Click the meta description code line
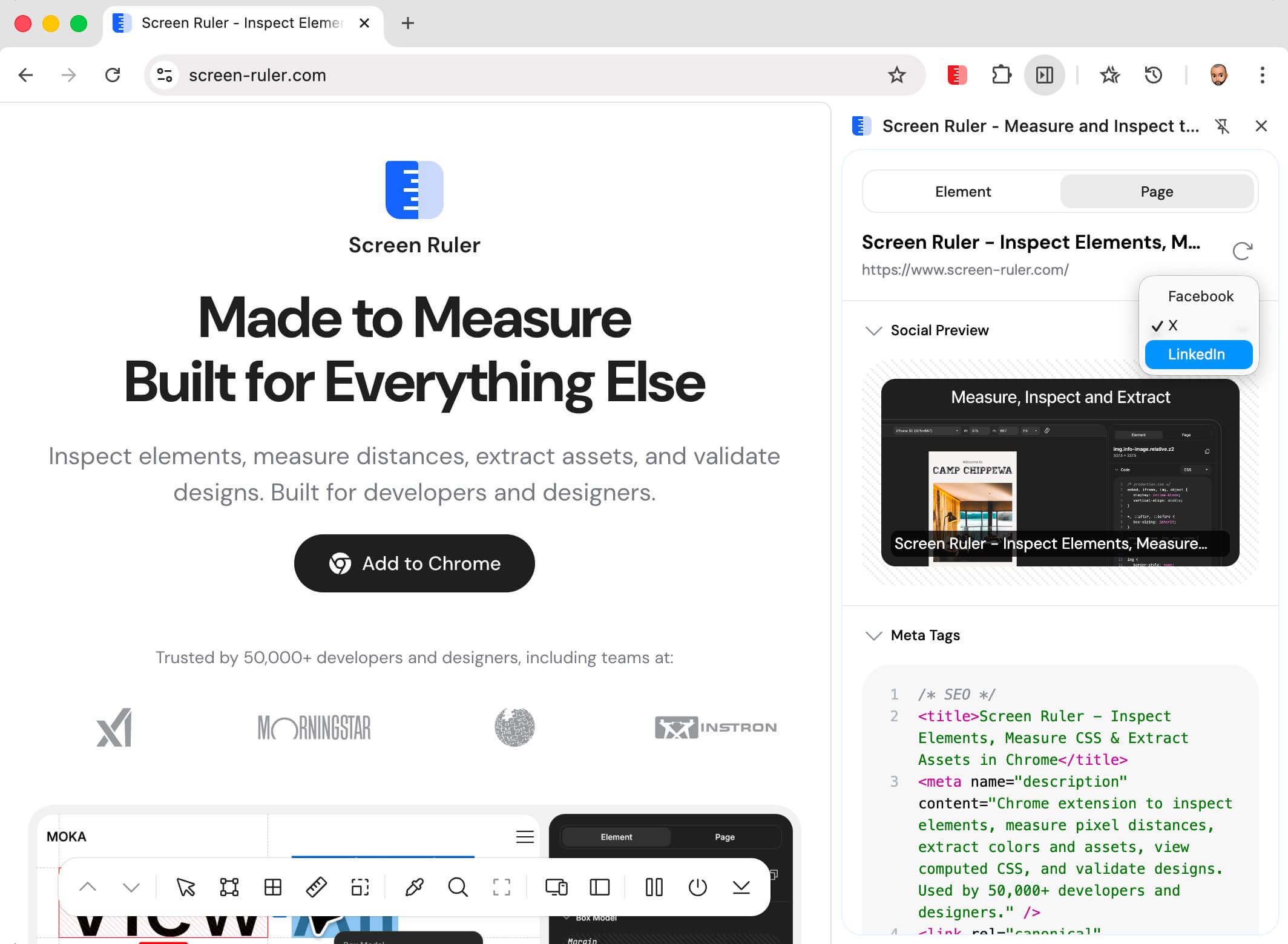The height and width of the screenshot is (944, 1288). click(1075, 847)
